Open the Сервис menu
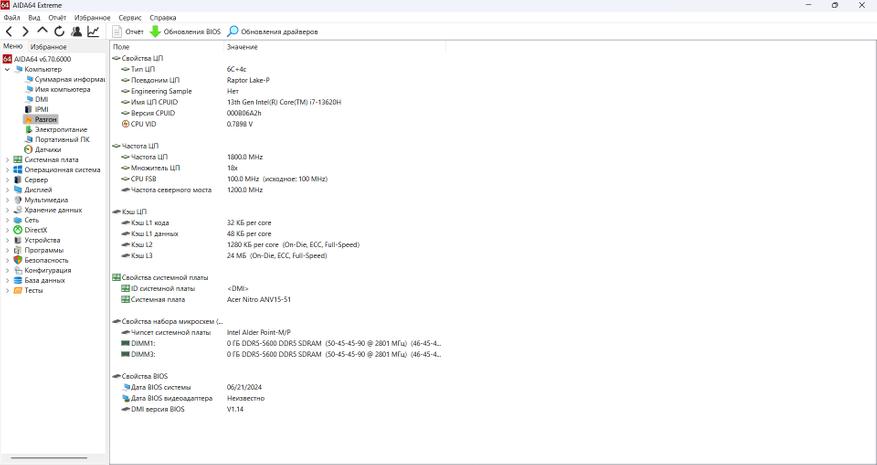The width and height of the screenshot is (877, 465). click(x=130, y=18)
